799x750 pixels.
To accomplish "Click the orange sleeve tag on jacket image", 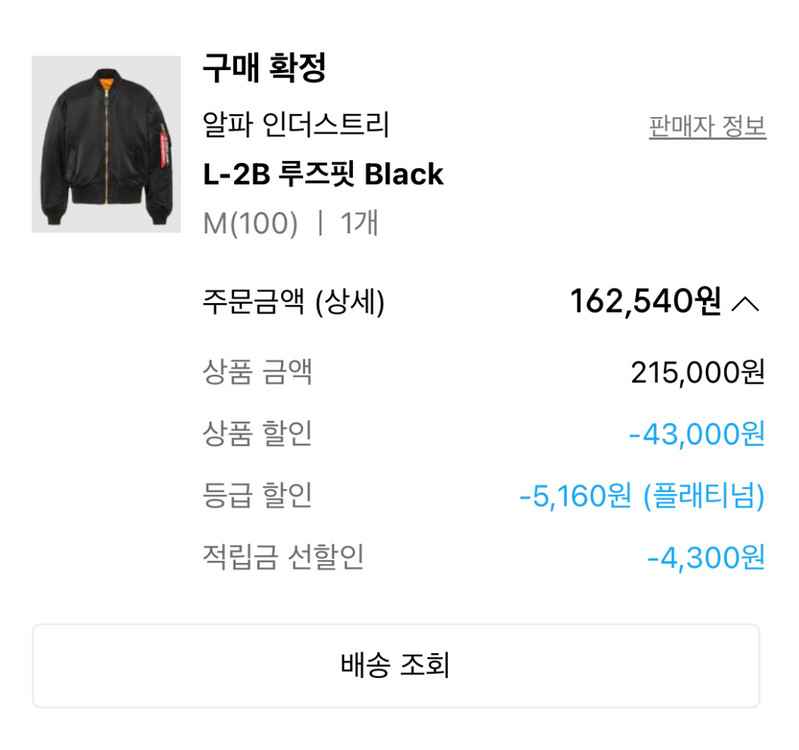I will [159, 146].
